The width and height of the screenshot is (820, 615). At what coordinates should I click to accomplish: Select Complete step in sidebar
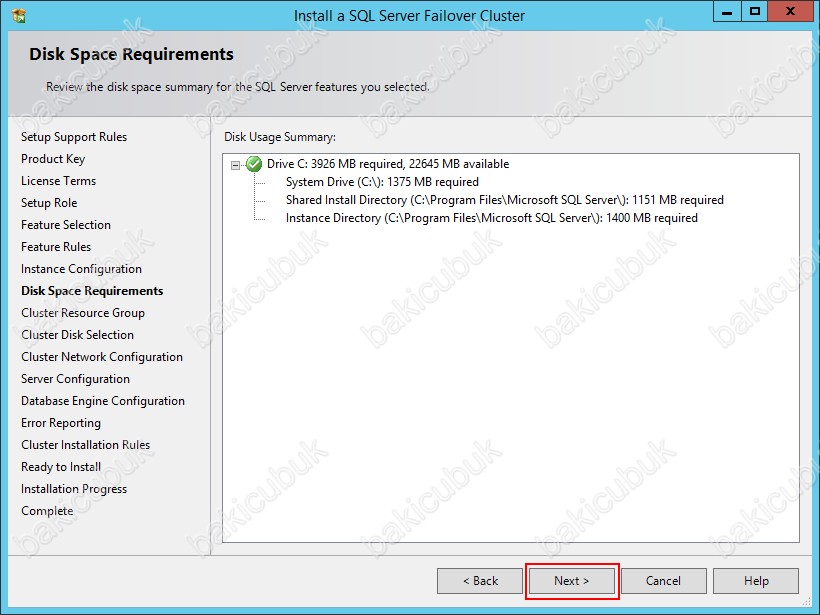pyautogui.click(x=47, y=510)
